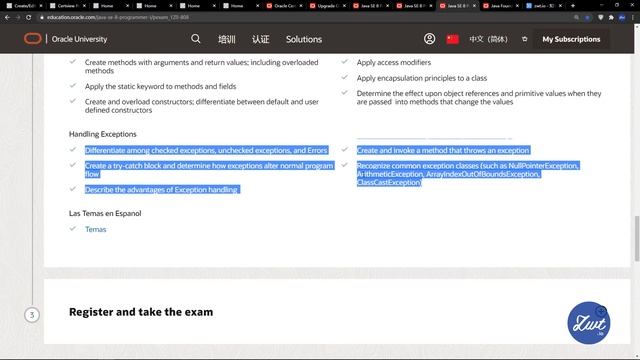The width and height of the screenshot is (640, 360).
Task: Switch to the zwt.io tab
Action: [x=544, y=6]
